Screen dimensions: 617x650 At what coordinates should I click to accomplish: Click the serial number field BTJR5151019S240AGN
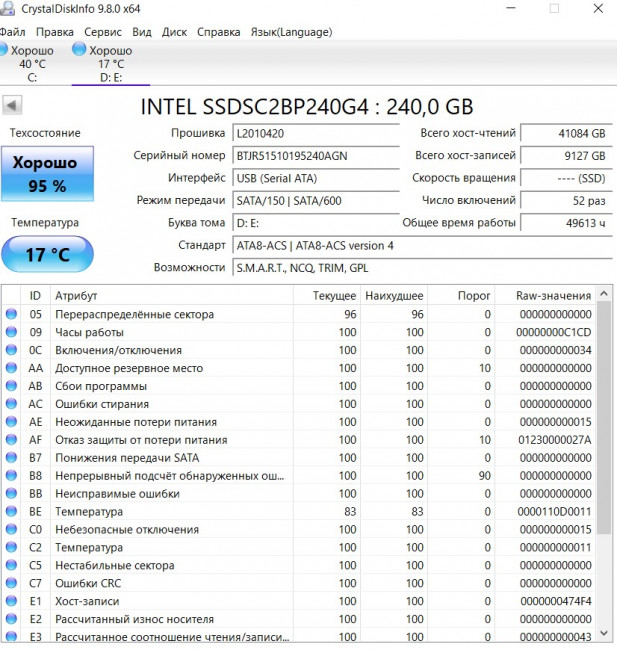(316, 156)
